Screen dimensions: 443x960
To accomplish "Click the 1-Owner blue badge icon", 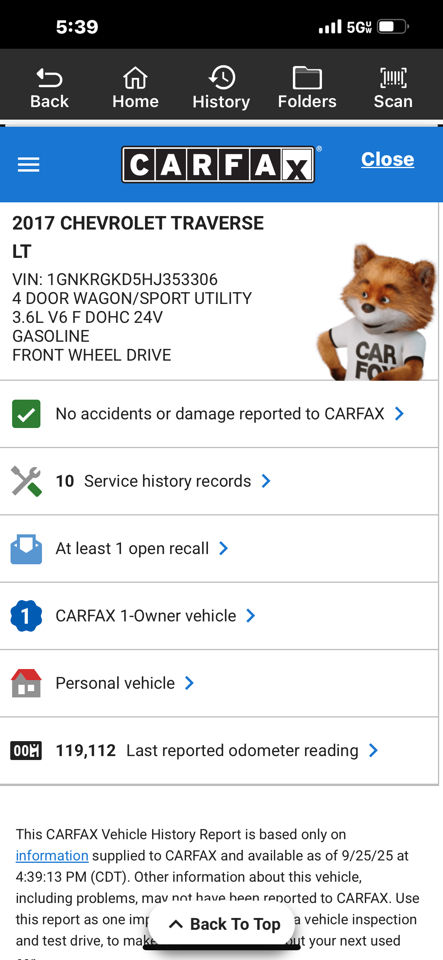I will coord(26,616).
